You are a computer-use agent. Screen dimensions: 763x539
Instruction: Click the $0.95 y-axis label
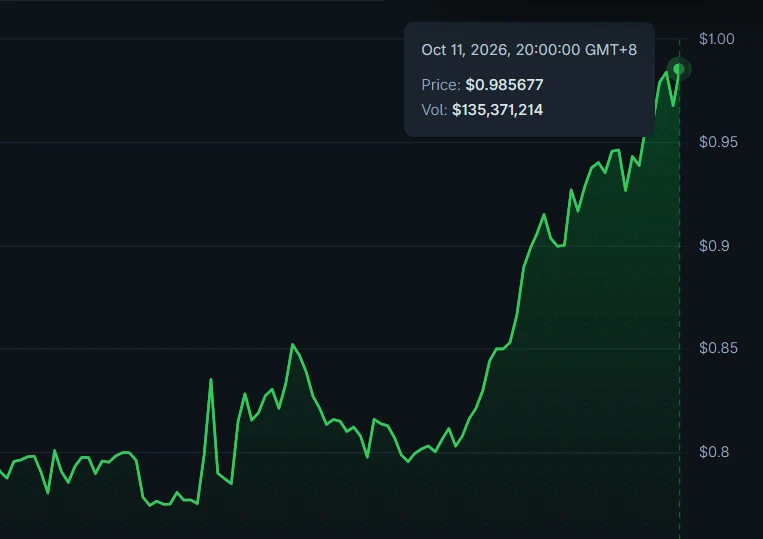click(x=718, y=142)
